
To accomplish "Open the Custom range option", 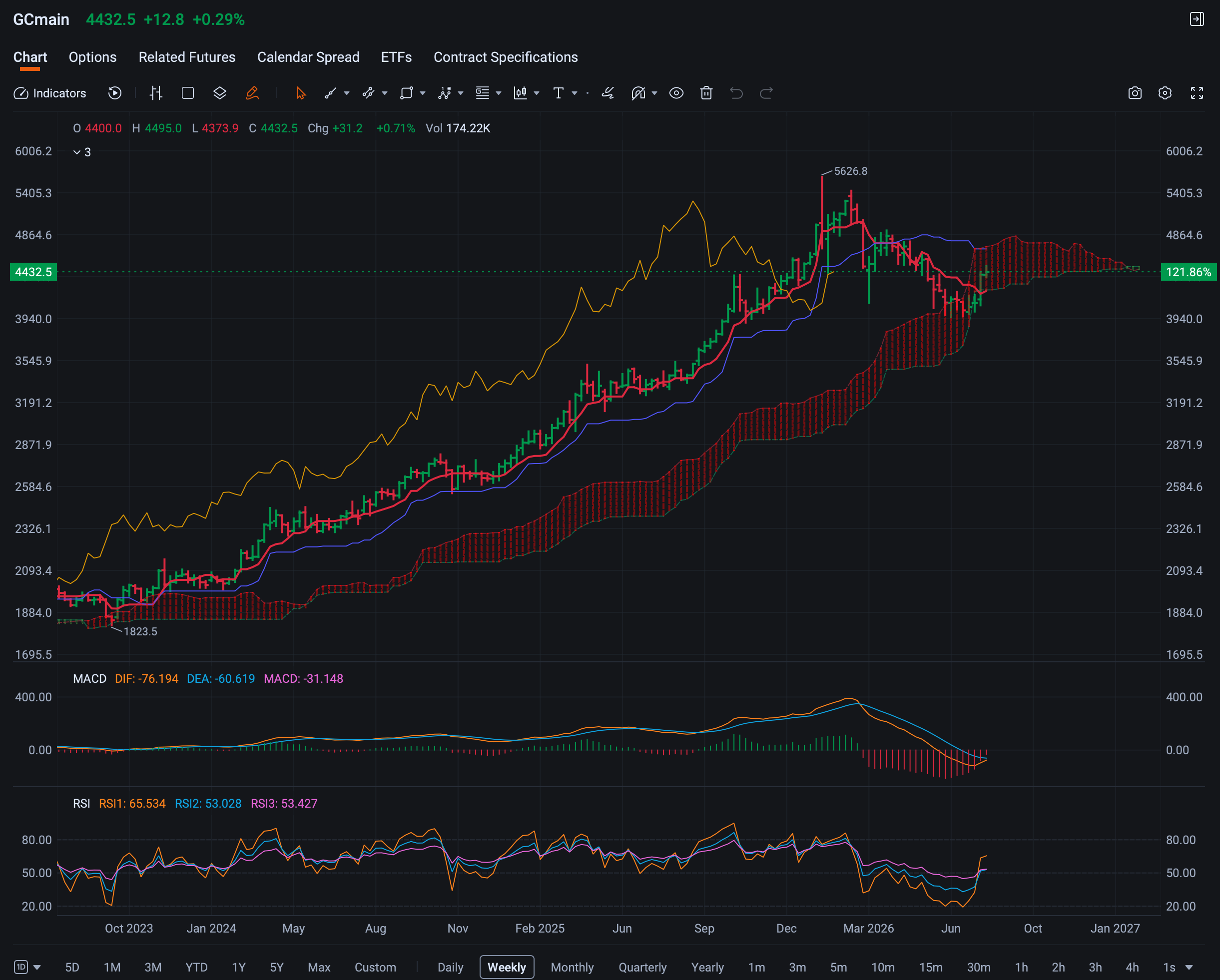I will click(375, 967).
